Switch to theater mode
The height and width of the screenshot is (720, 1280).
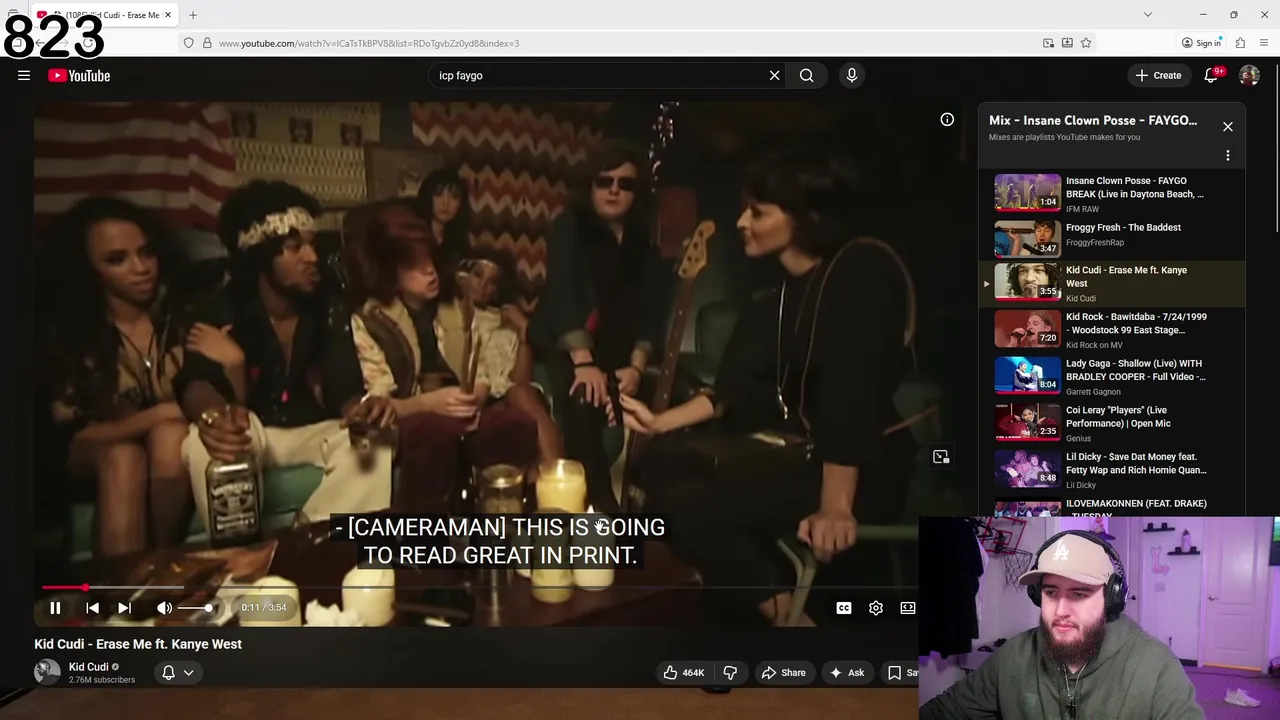click(x=908, y=607)
